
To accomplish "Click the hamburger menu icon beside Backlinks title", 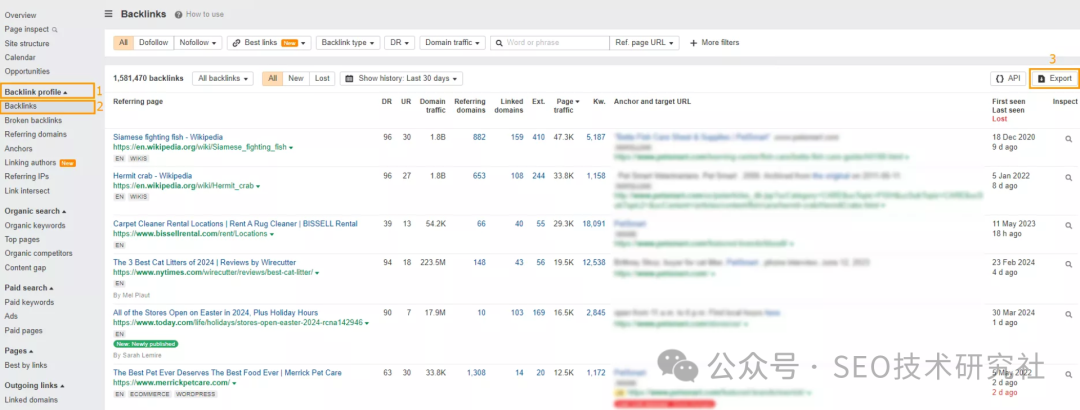I will pyautogui.click(x=109, y=14).
